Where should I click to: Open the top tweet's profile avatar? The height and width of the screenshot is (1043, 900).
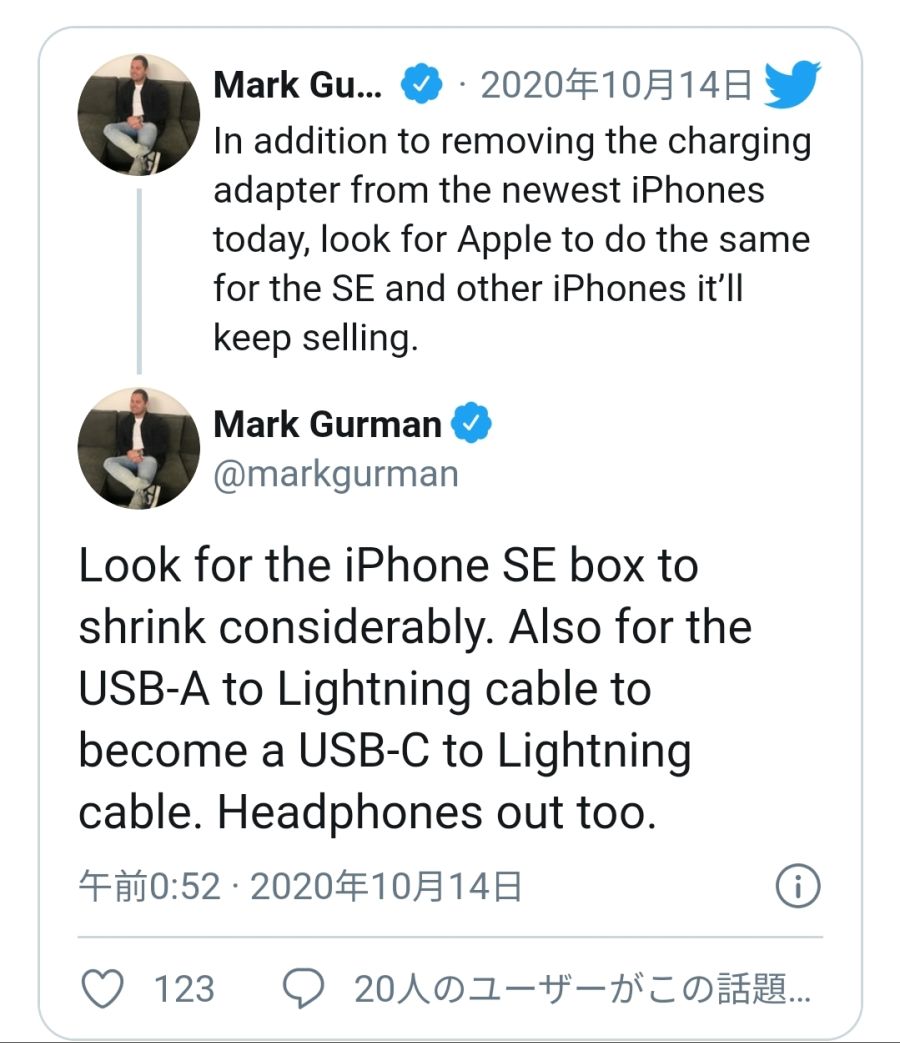138,114
